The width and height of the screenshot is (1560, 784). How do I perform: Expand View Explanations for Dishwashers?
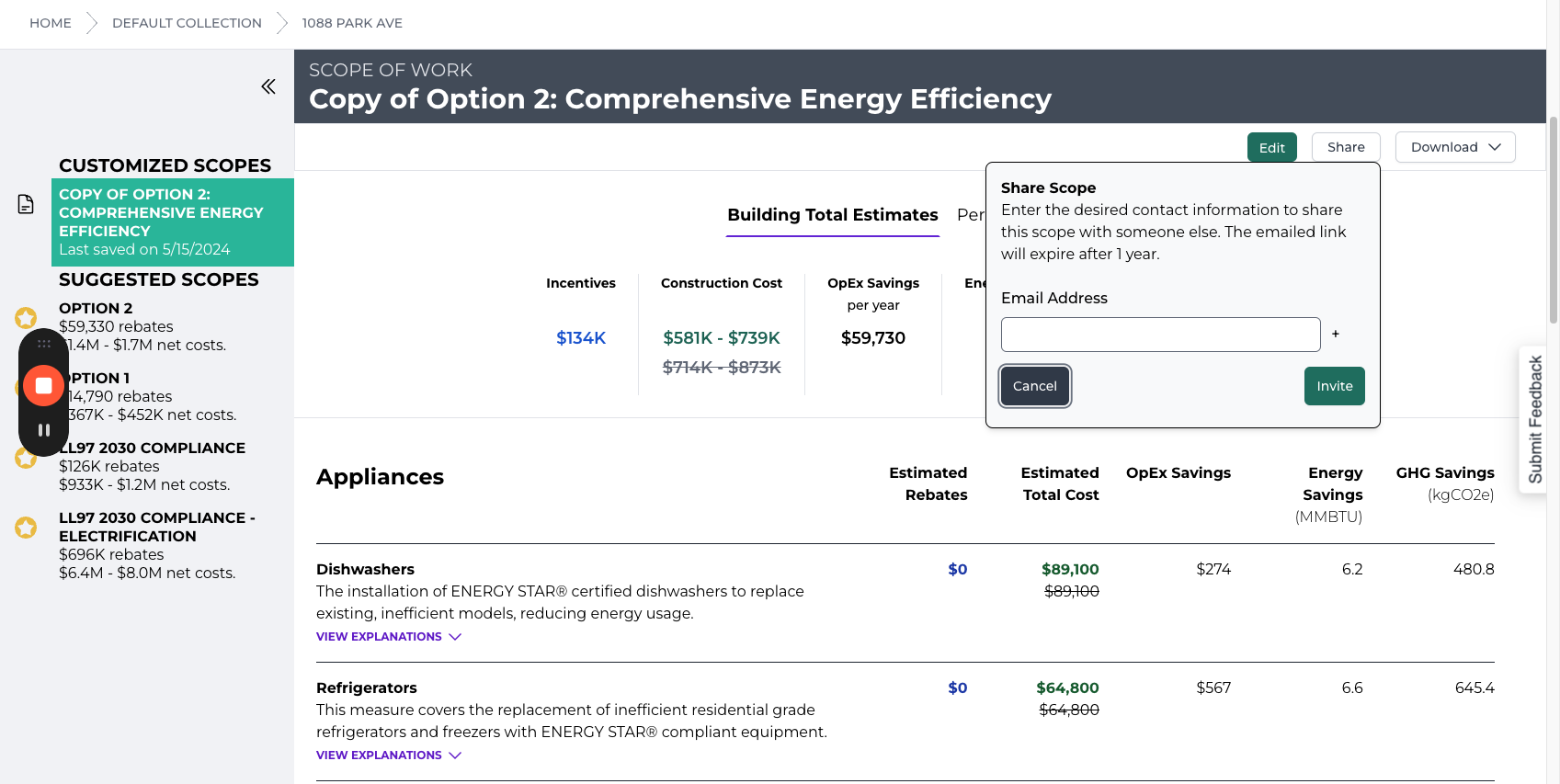(x=389, y=637)
